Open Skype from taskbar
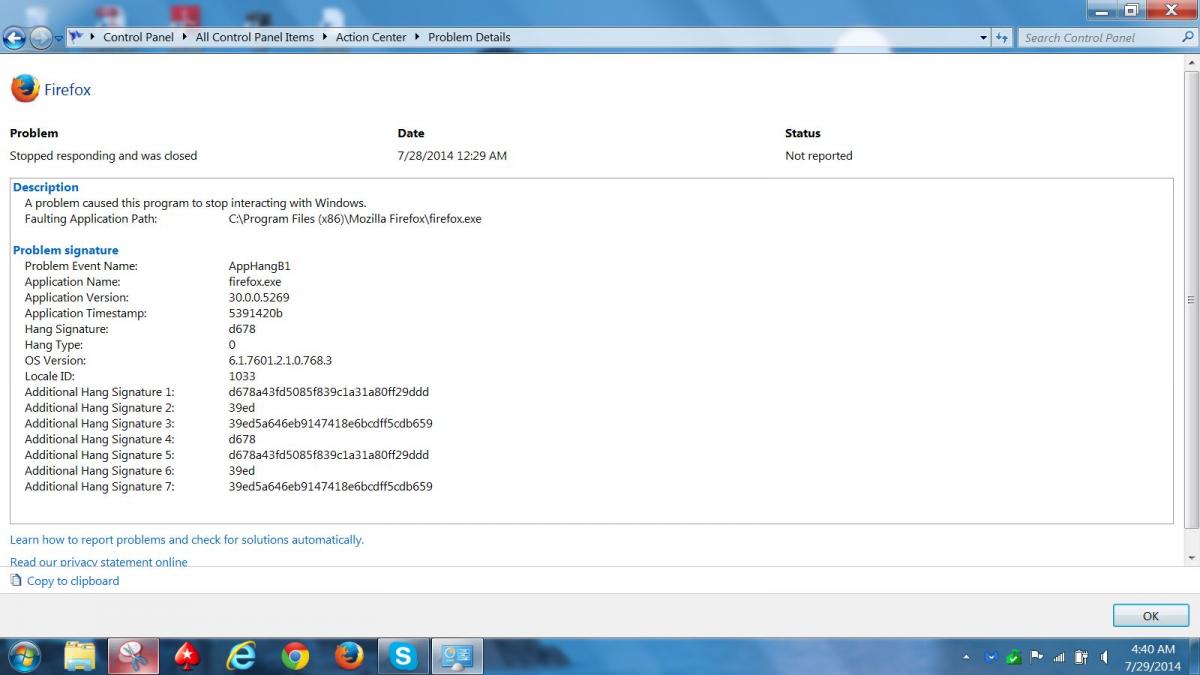This screenshot has width=1200, height=675. (403, 656)
